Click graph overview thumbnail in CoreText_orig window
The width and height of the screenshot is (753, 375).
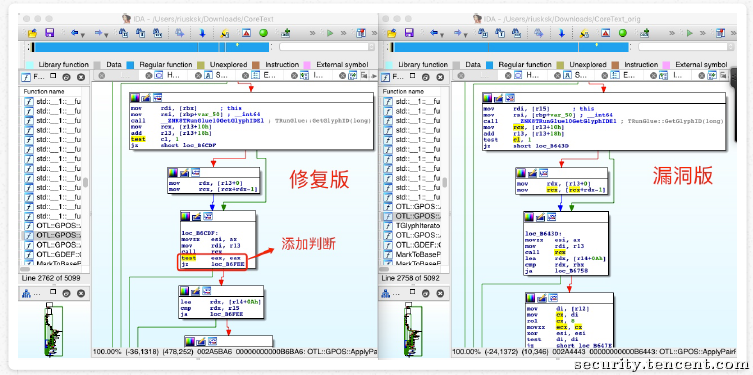point(413,330)
